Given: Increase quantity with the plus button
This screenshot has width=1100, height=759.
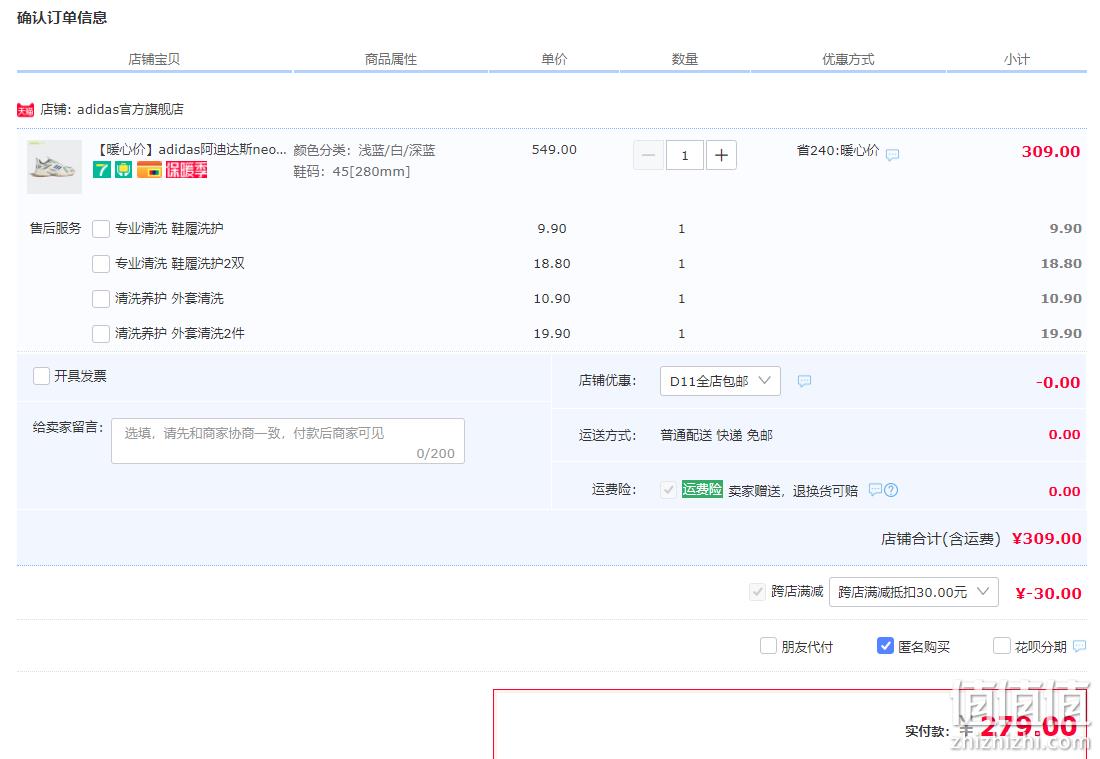Looking at the screenshot, I should coord(721,155).
